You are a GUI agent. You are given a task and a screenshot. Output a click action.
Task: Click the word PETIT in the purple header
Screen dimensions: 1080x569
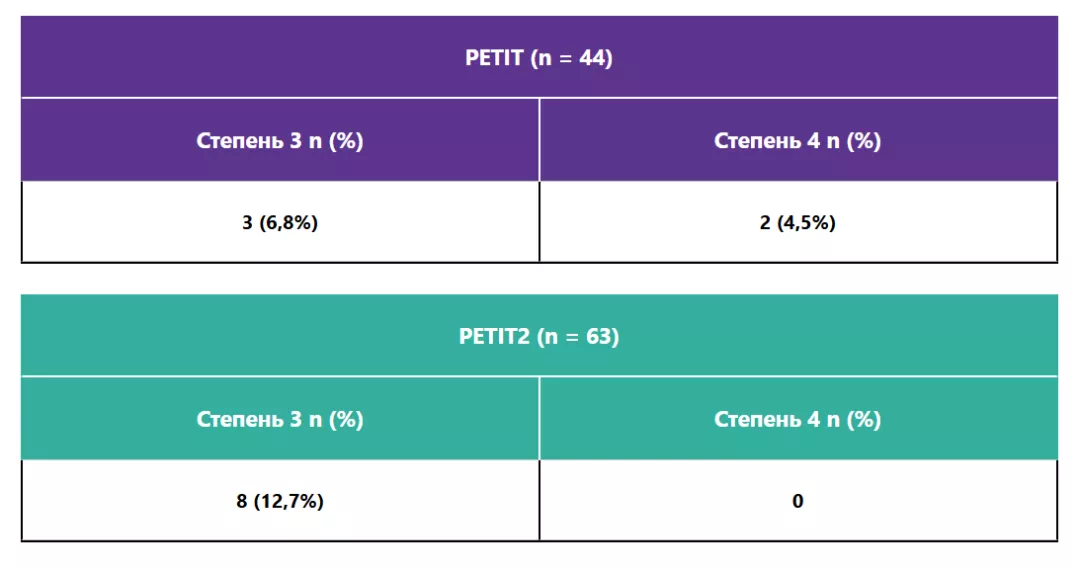tap(494, 58)
